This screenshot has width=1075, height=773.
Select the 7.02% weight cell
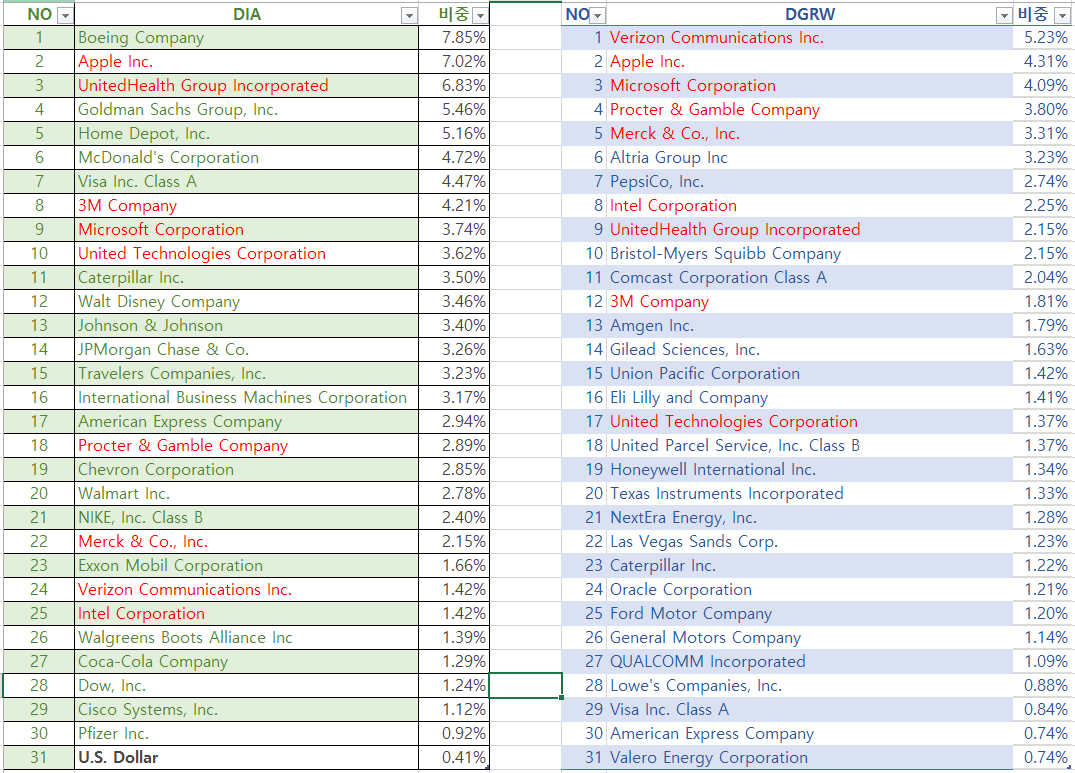coord(454,62)
